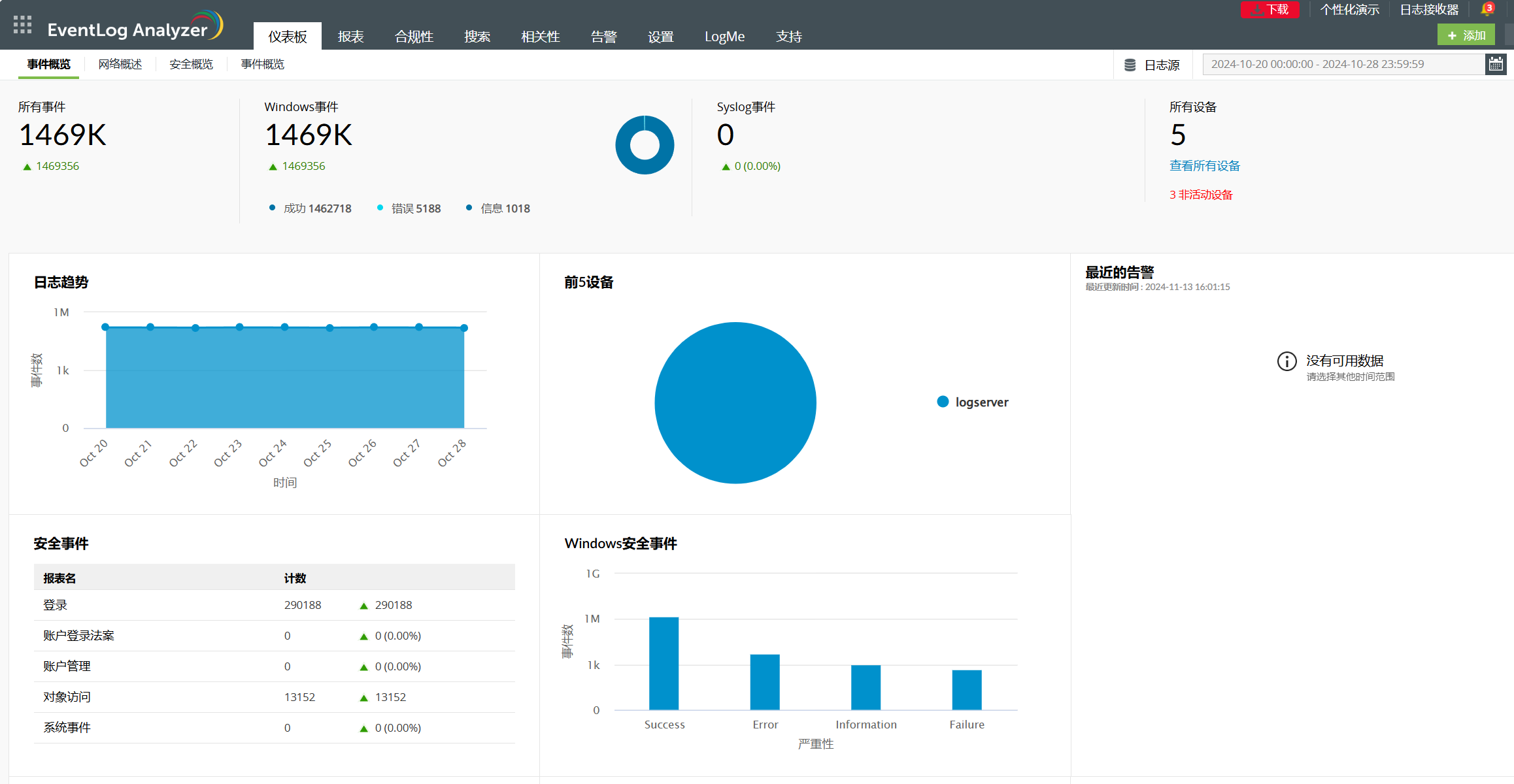
Task: Click the red 下载 download button
Action: click(x=1270, y=9)
